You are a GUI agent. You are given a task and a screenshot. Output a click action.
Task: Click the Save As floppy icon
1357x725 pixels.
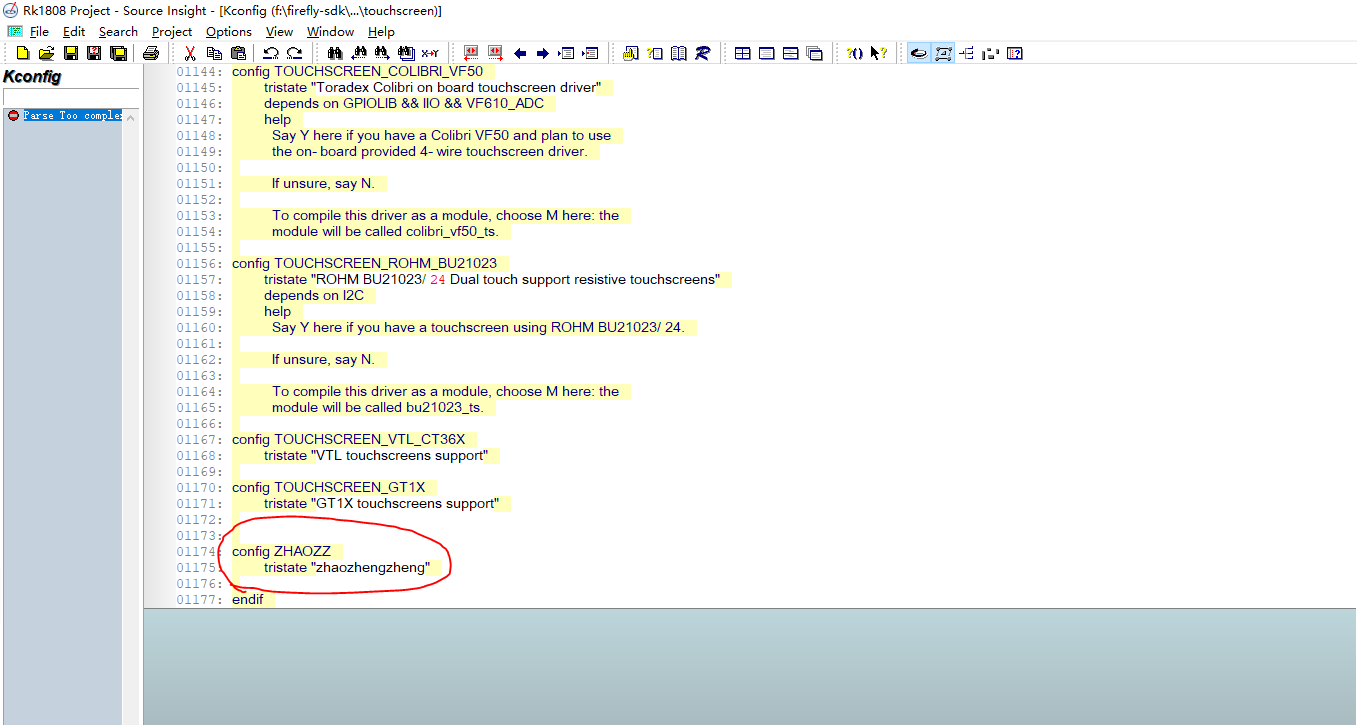pos(94,53)
